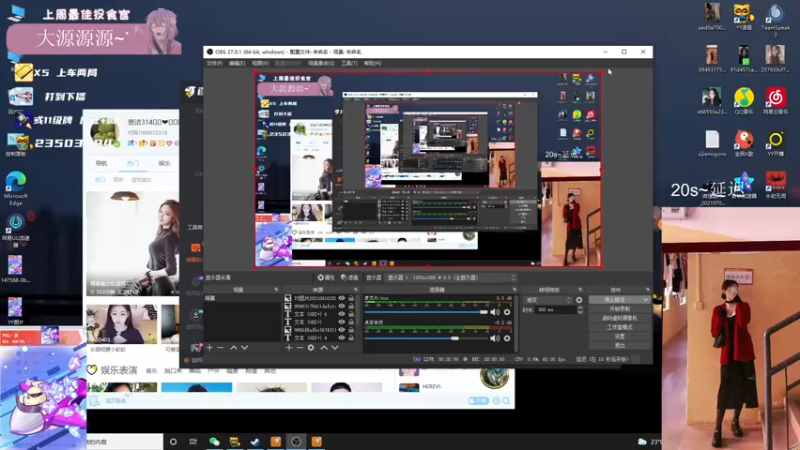Viewport: 800px width, 450px height.
Task: Pop out the audio mixer dock panel
Action: pos(514,289)
